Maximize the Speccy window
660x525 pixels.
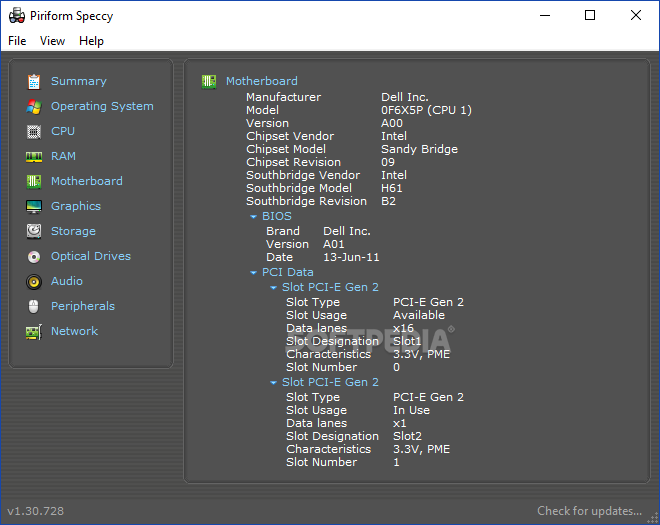(x=590, y=16)
